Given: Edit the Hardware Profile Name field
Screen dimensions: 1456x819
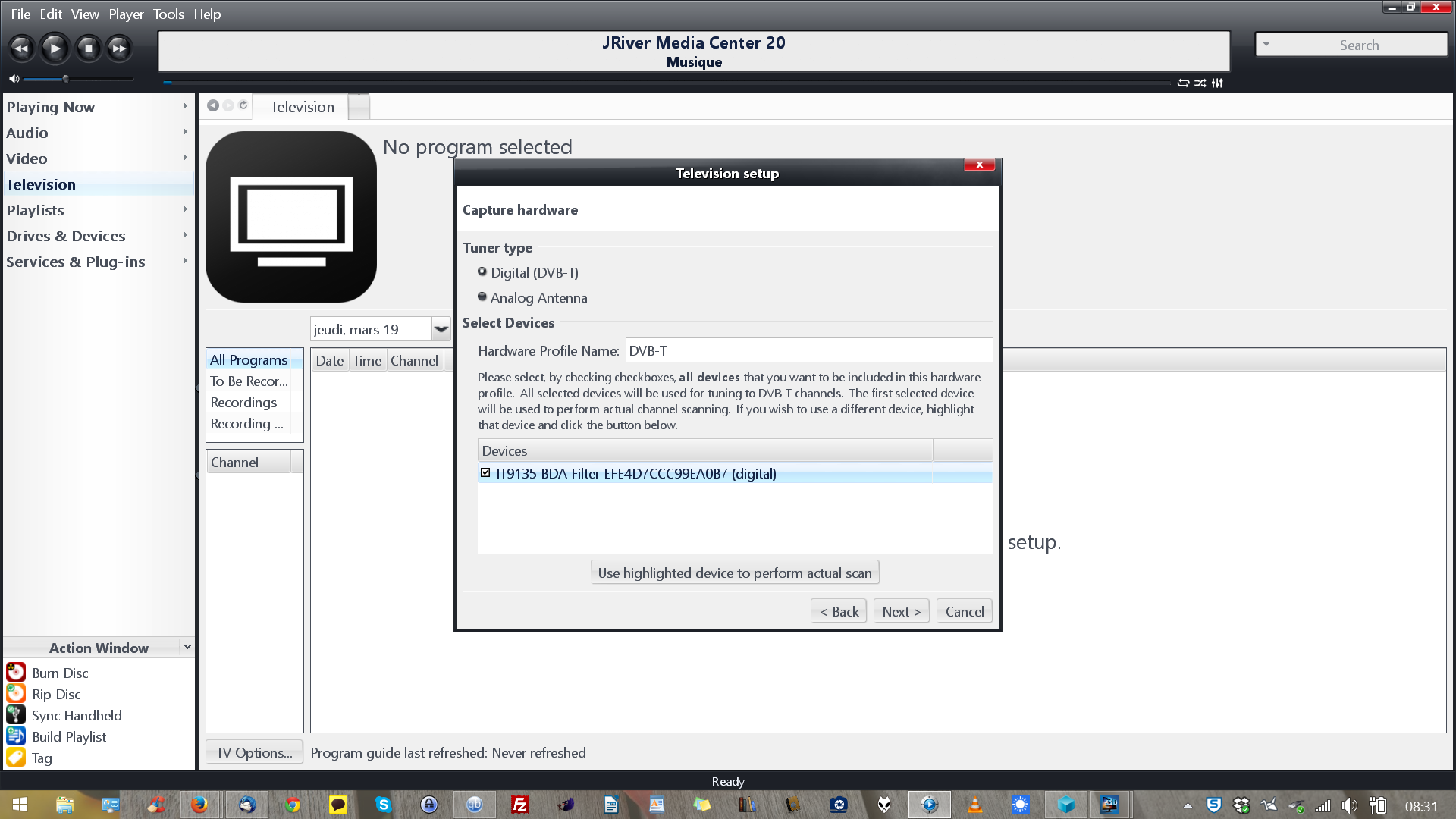Looking at the screenshot, I should coord(808,350).
